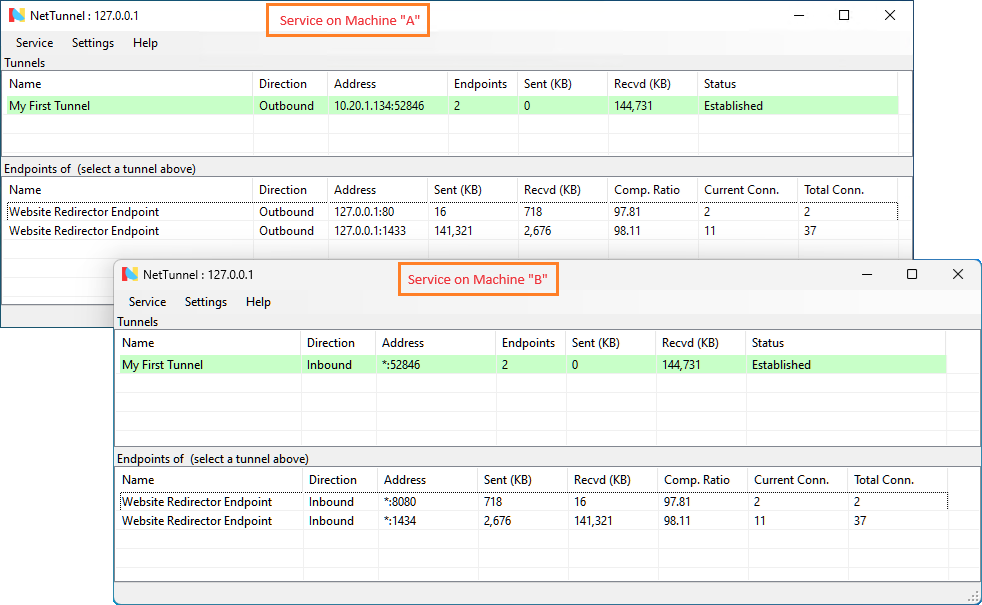
Task: Click the resize grip in the front window status bar
Action: point(973,596)
